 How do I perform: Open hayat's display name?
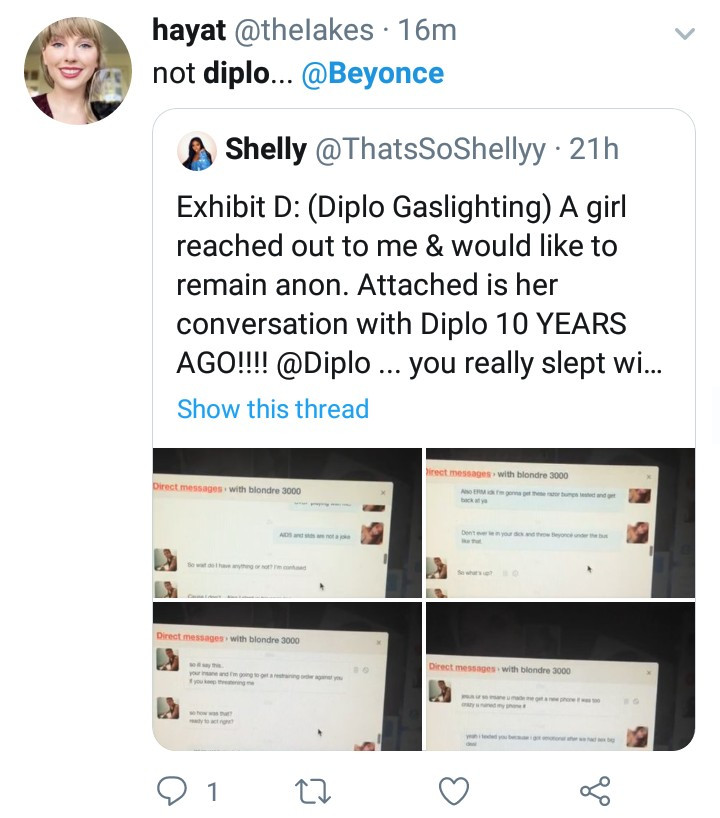[x=189, y=31]
